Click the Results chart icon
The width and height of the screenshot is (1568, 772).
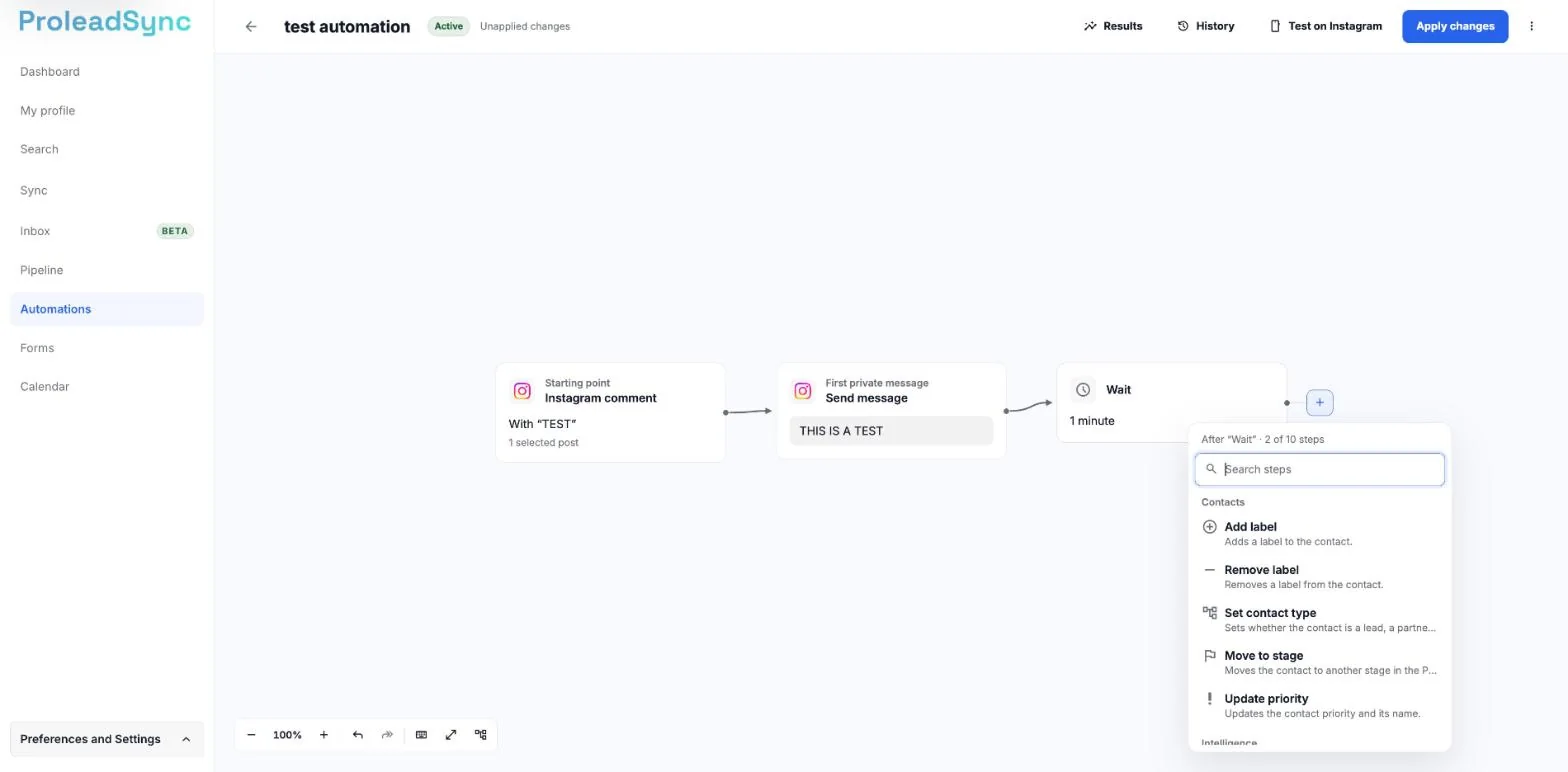1090,26
